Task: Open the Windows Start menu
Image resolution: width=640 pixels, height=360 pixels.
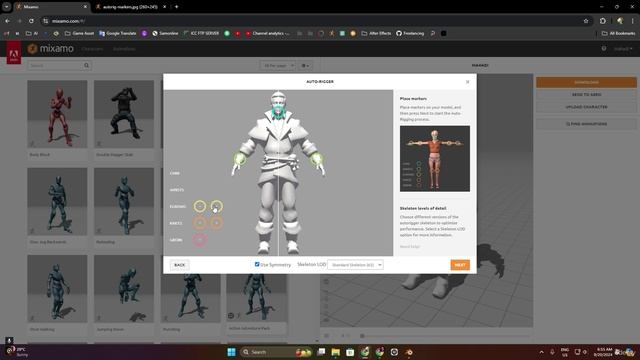Action: [x=231, y=352]
